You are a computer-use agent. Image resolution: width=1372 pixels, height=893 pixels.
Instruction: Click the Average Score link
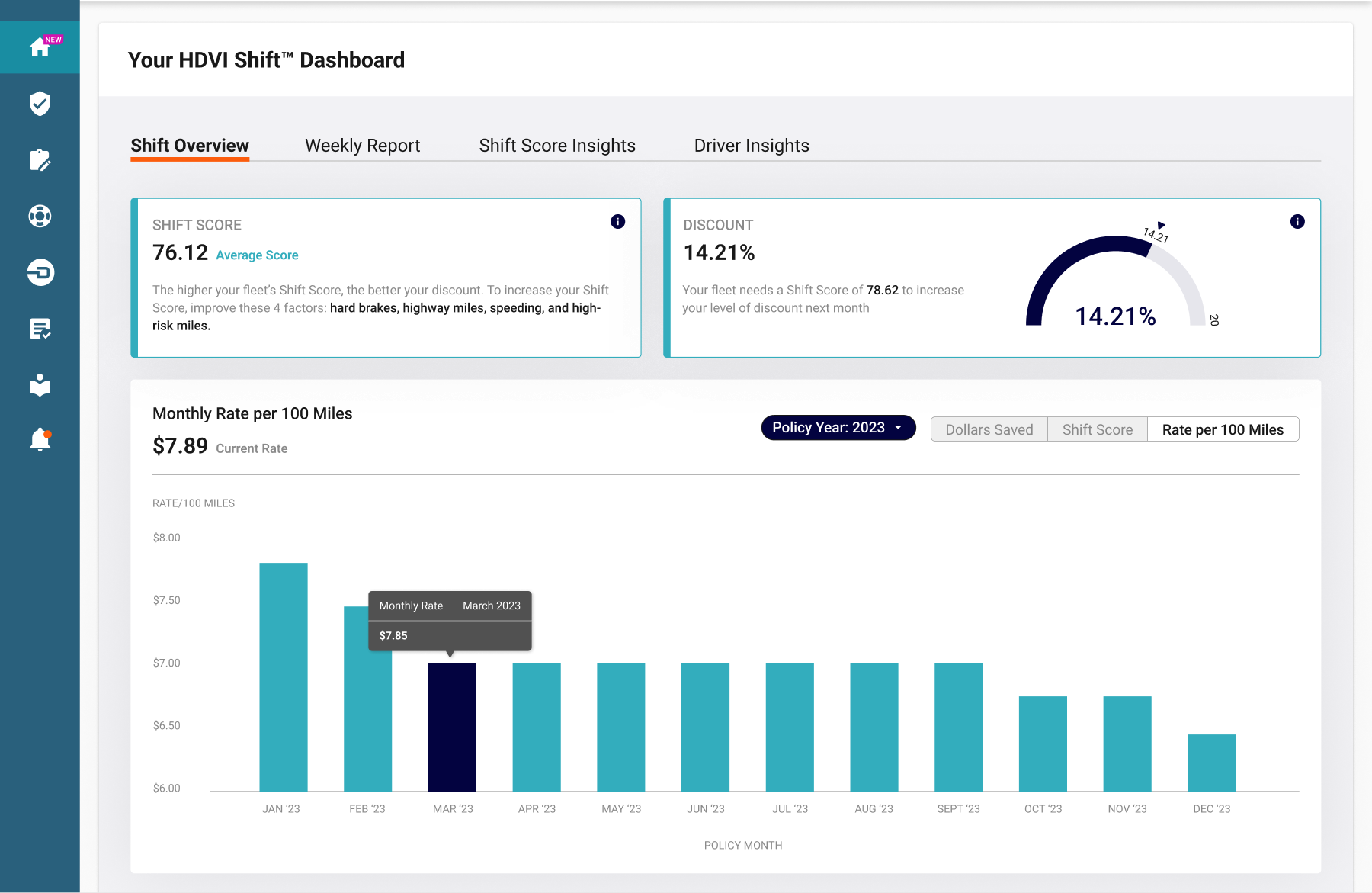[257, 255]
